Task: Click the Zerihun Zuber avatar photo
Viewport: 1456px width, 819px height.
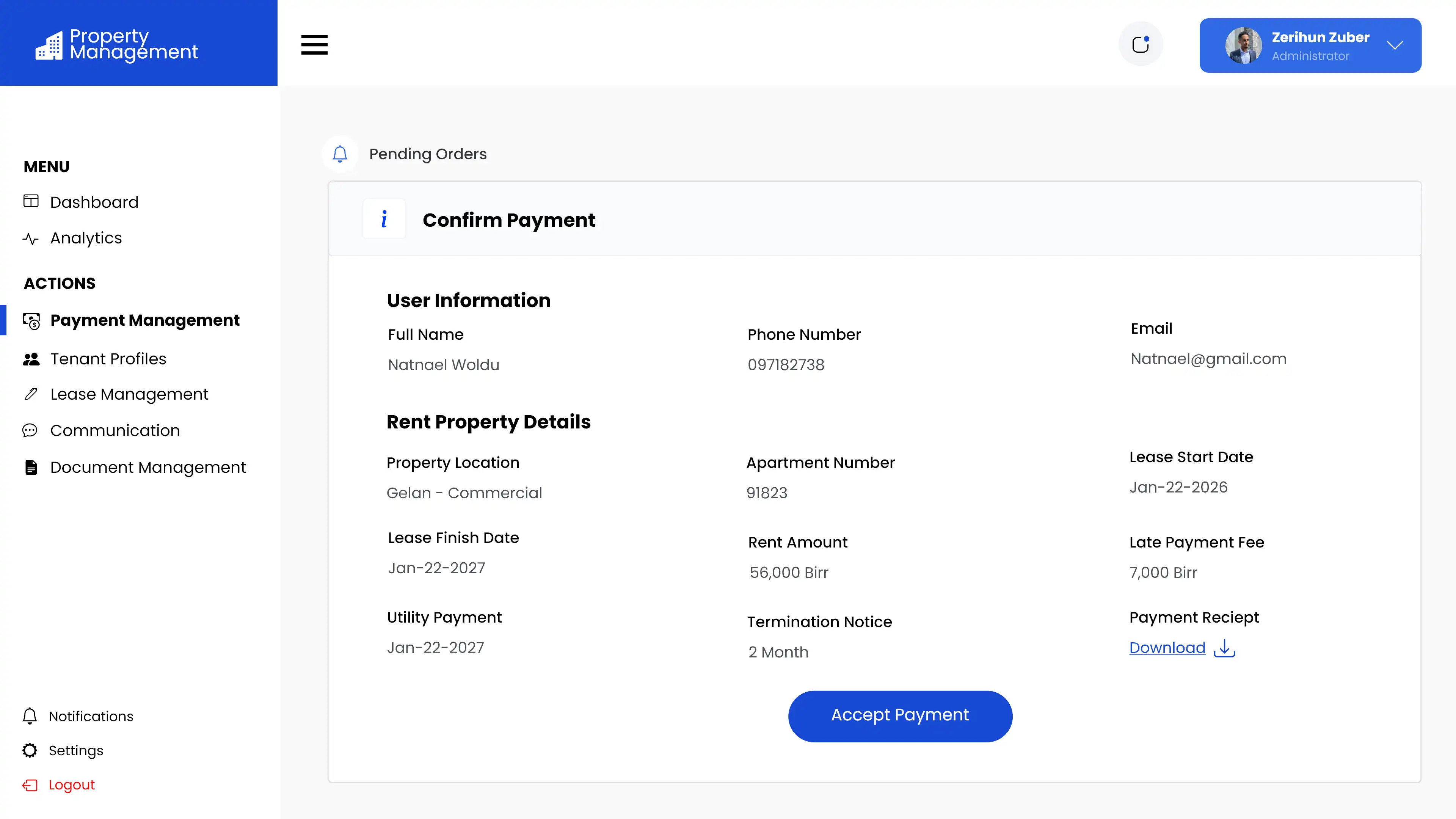Action: [1243, 45]
